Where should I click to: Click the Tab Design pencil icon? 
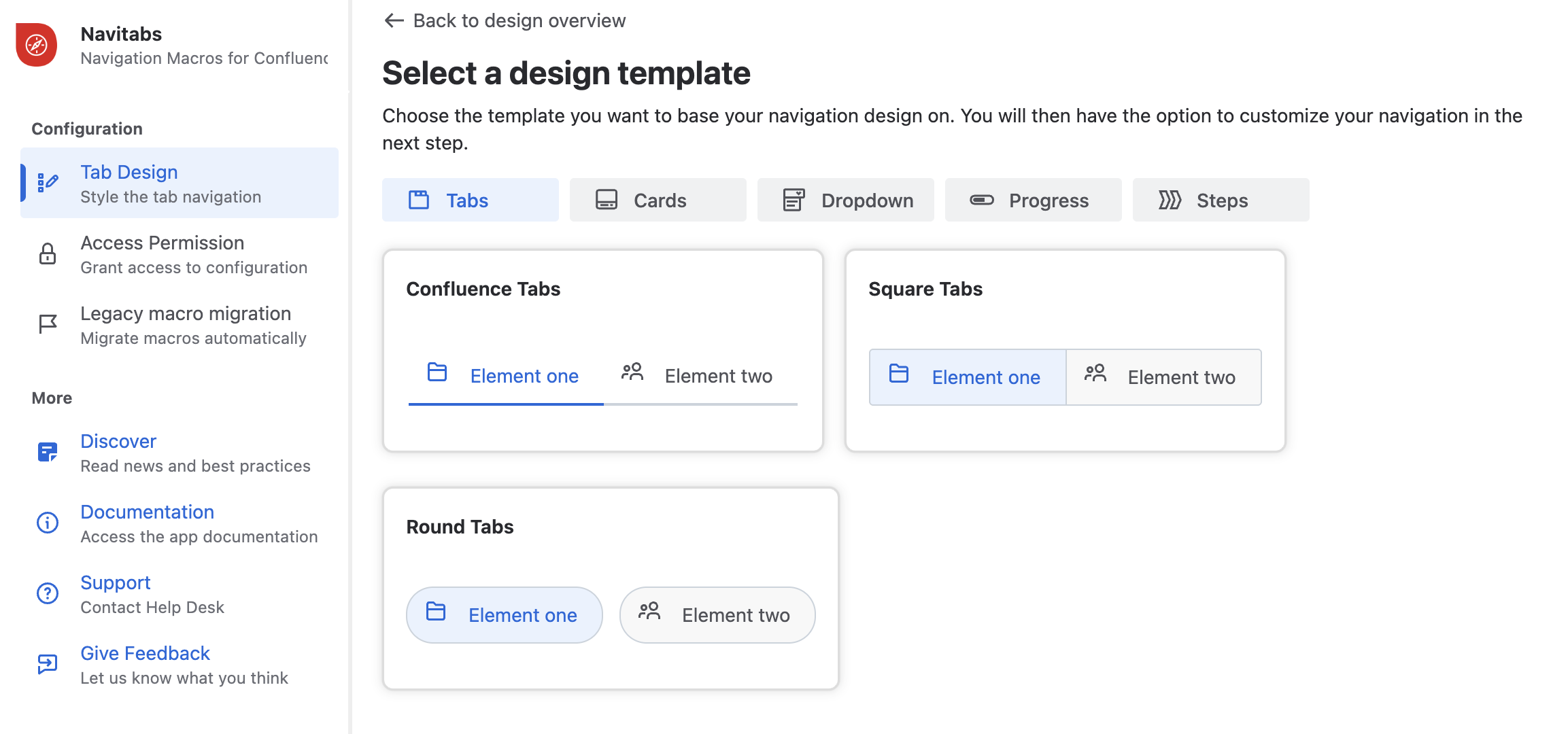48,183
